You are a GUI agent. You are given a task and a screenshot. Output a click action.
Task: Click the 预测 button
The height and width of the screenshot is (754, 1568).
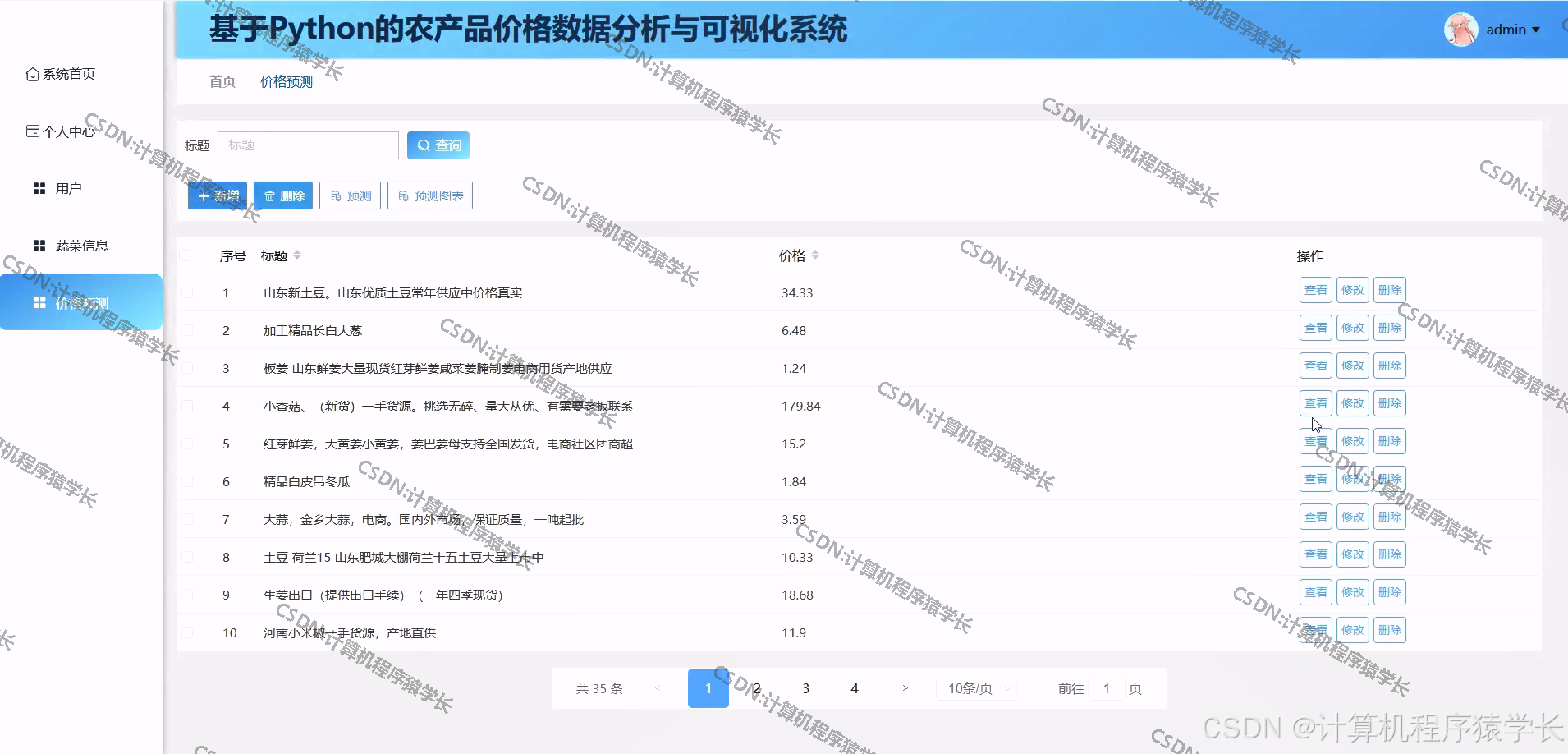click(351, 195)
